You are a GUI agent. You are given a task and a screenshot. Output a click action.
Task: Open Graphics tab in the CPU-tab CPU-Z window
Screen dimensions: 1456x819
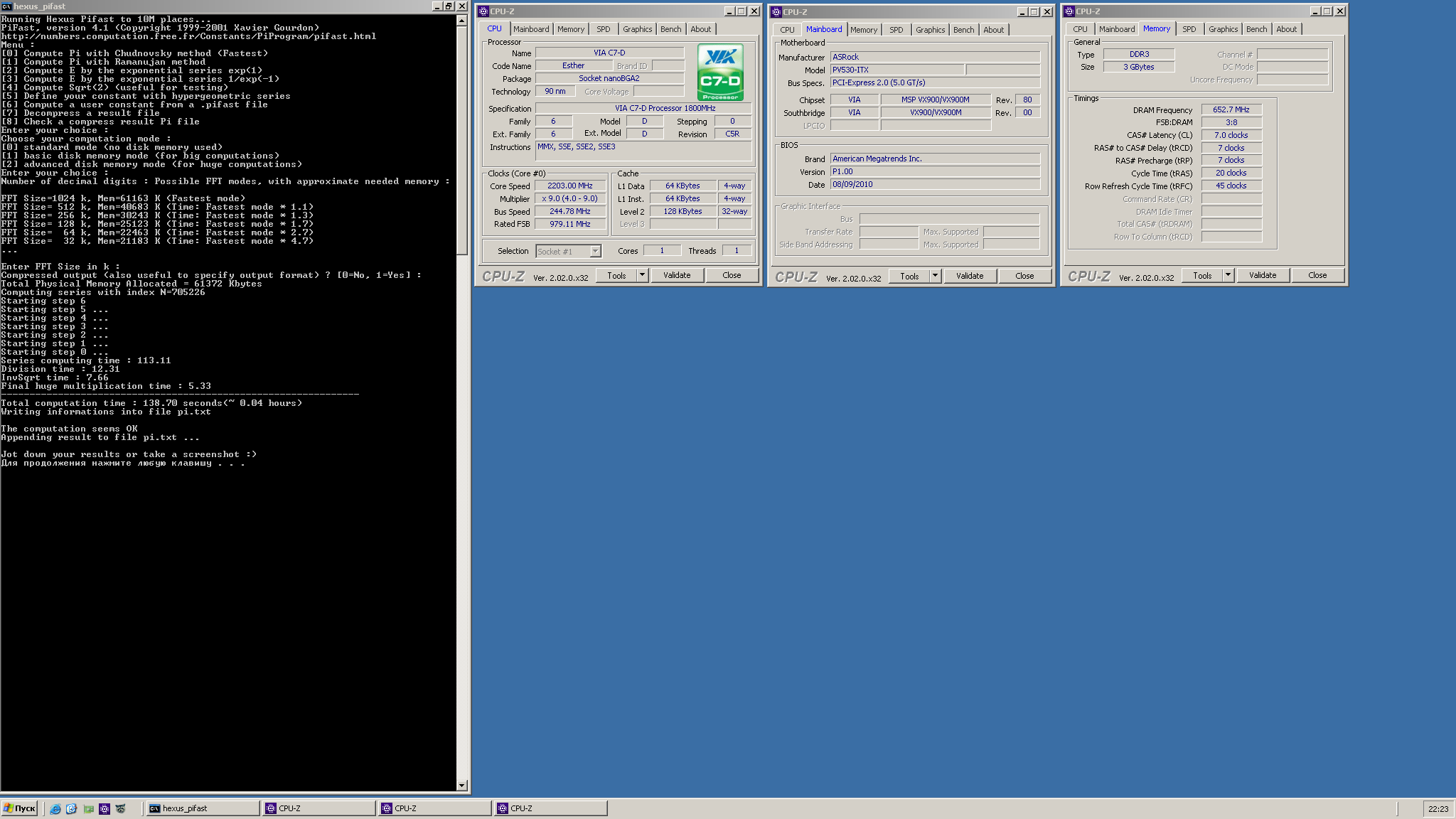[x=638, y=29]
